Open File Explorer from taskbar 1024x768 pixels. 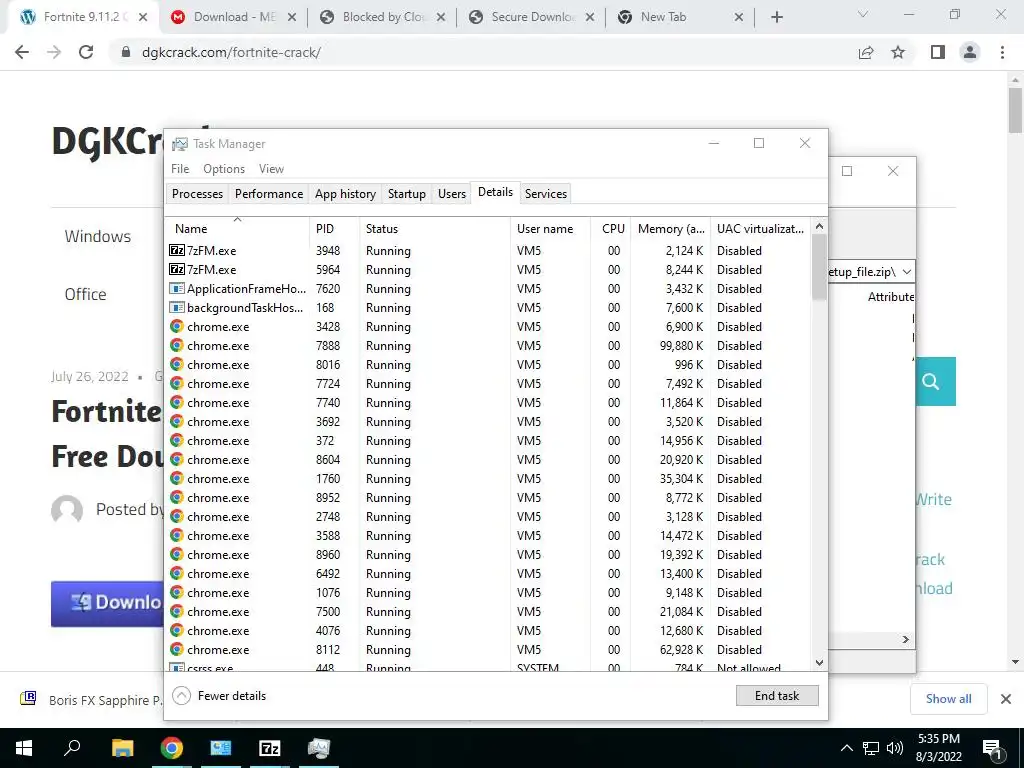[x=122, y=748]
